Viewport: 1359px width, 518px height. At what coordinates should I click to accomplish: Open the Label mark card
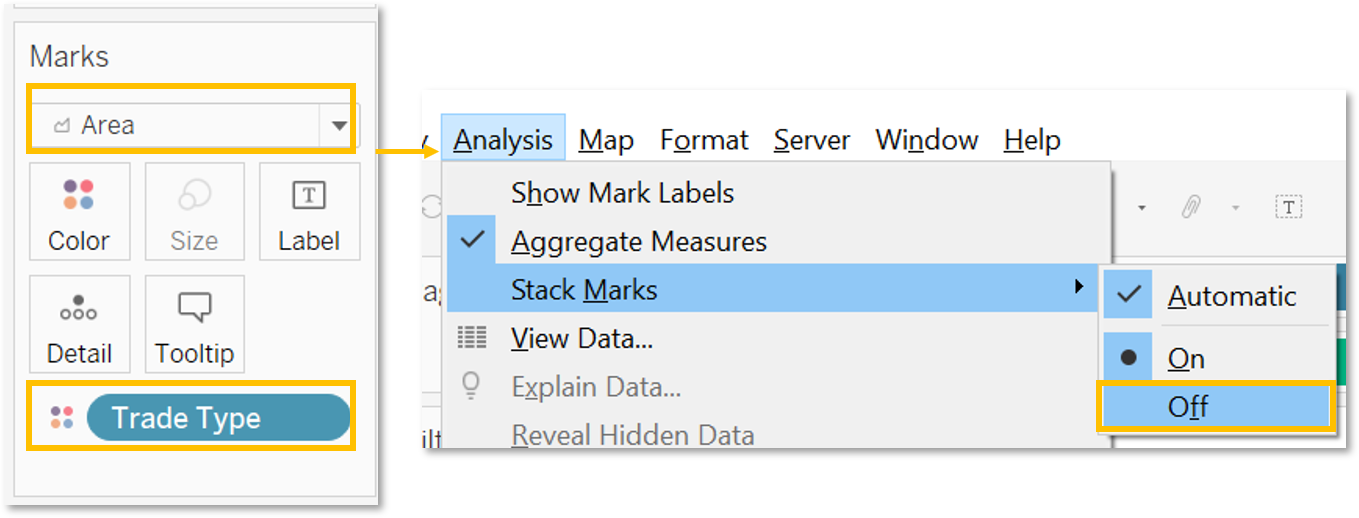click(309, 212)
